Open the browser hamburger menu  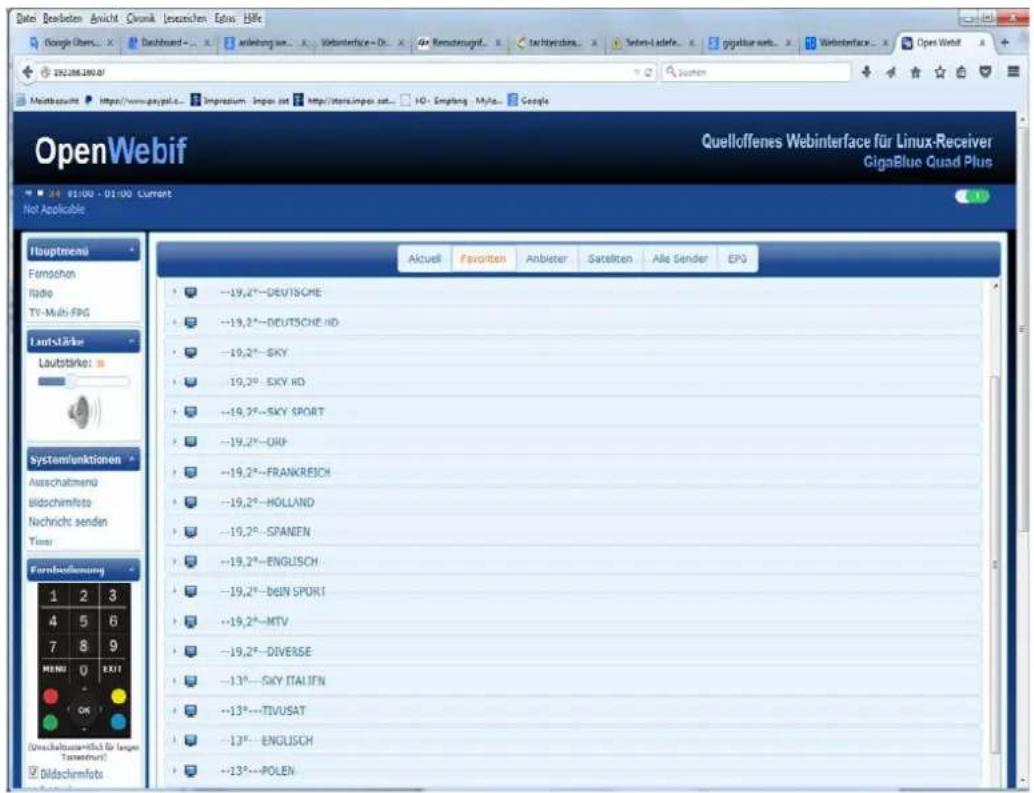[1014, 72]
